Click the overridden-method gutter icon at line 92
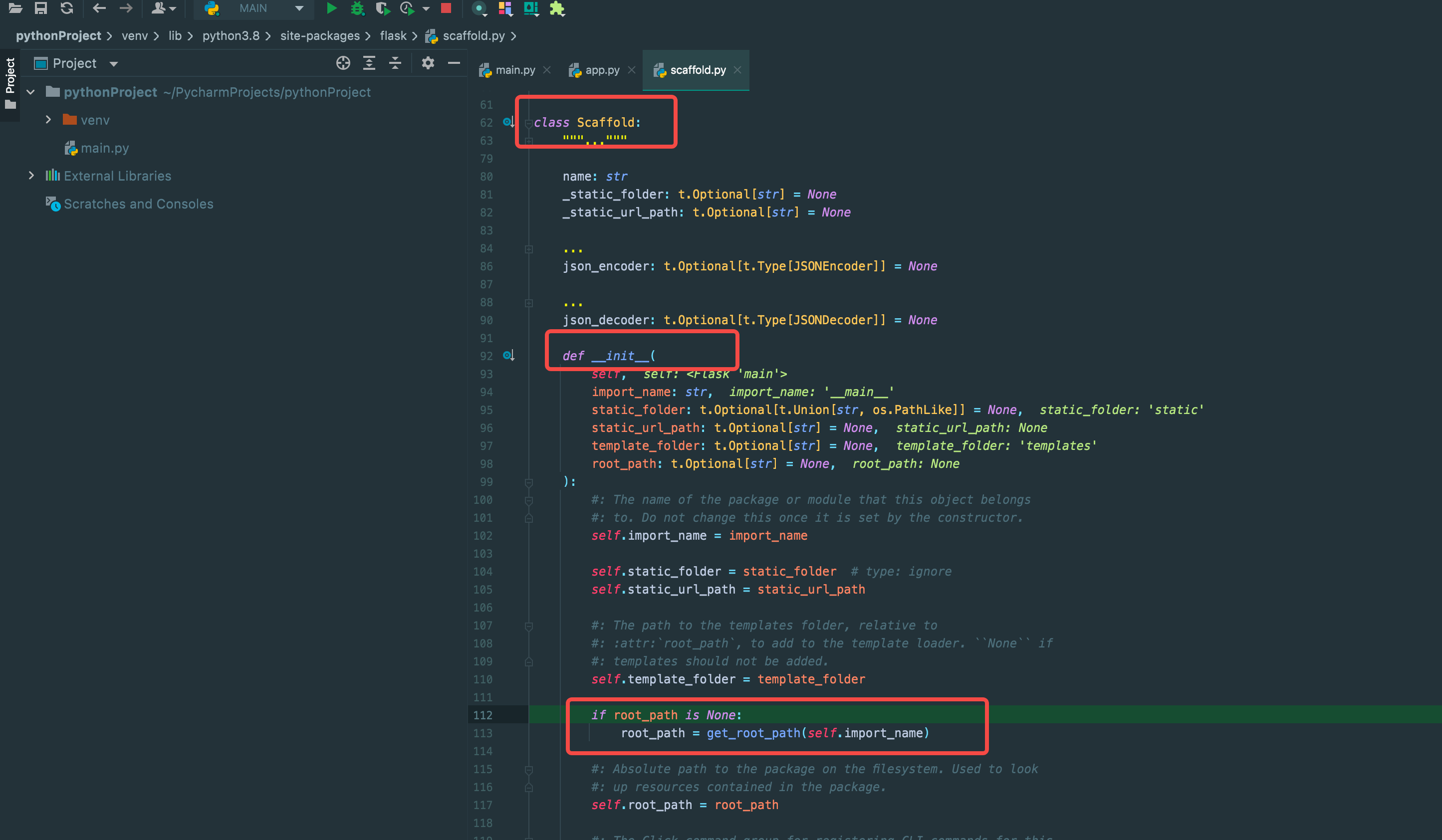Viewport: 1442px width, 840px height. [509, 355]
